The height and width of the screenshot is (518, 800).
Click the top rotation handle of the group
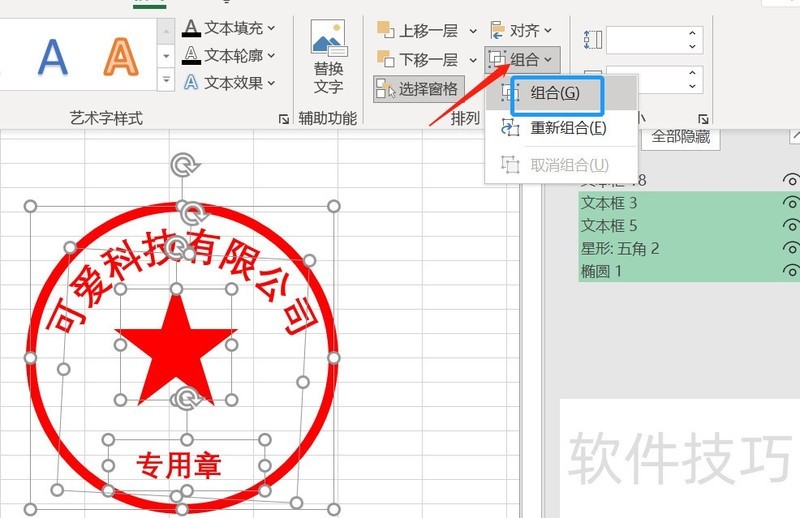(185, 165)
